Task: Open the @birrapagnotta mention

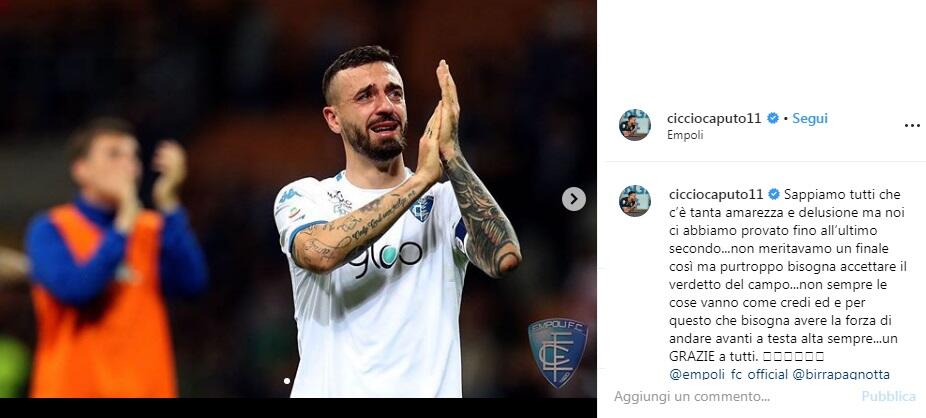Action: coord(841,374)
